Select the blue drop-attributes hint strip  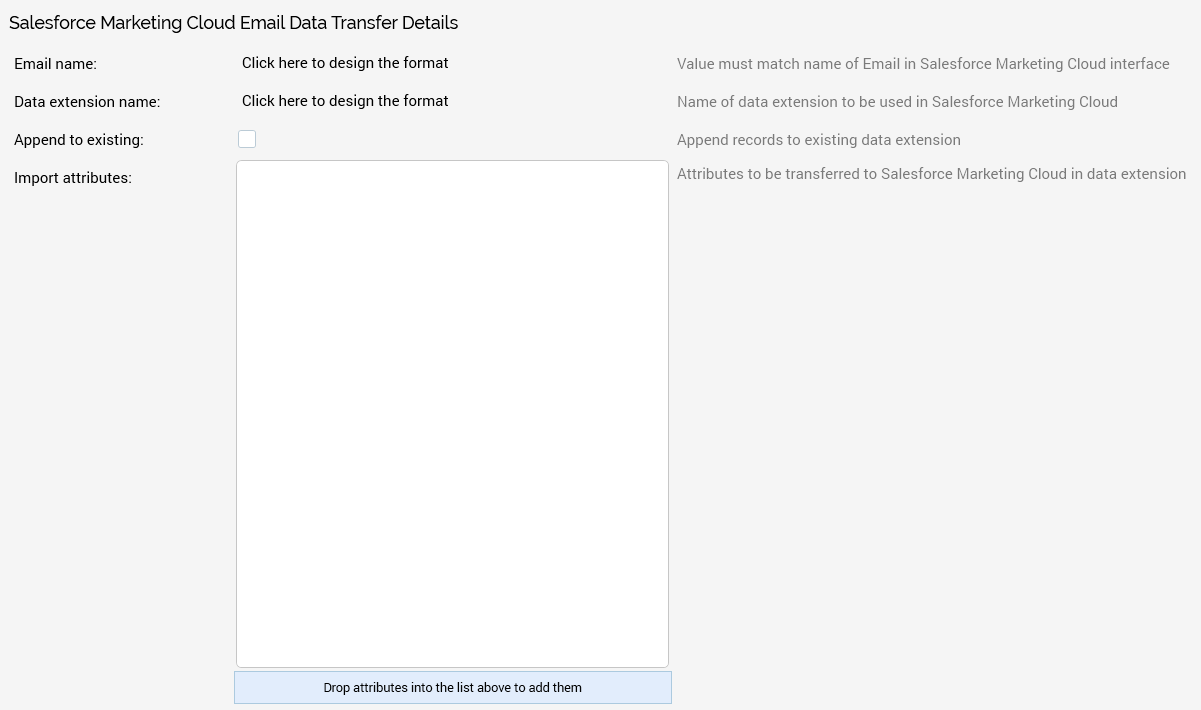[452, 688]
